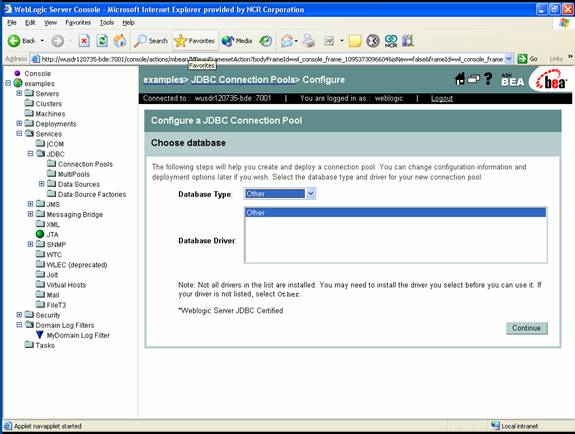This screenshot has width=575, height=434.
Task: Collapse the examples domain node
Action: [x=8, y=83]
